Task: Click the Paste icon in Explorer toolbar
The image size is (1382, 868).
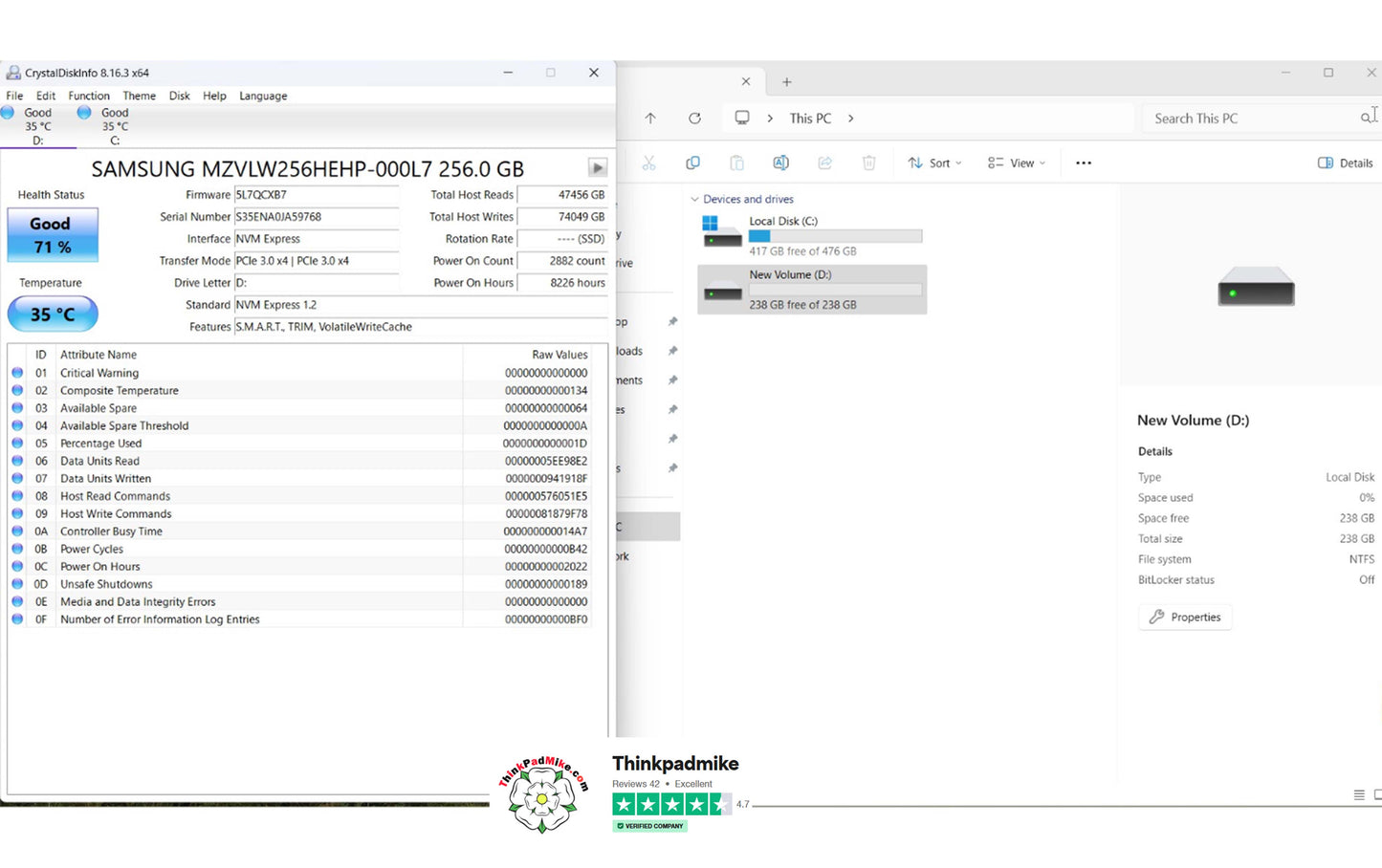Action: [736, 163]
